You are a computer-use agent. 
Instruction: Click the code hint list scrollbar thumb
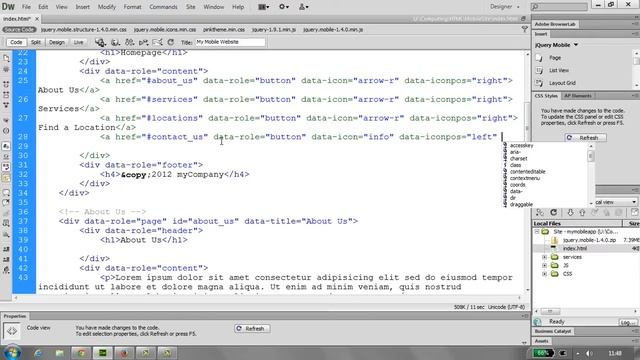591,156
